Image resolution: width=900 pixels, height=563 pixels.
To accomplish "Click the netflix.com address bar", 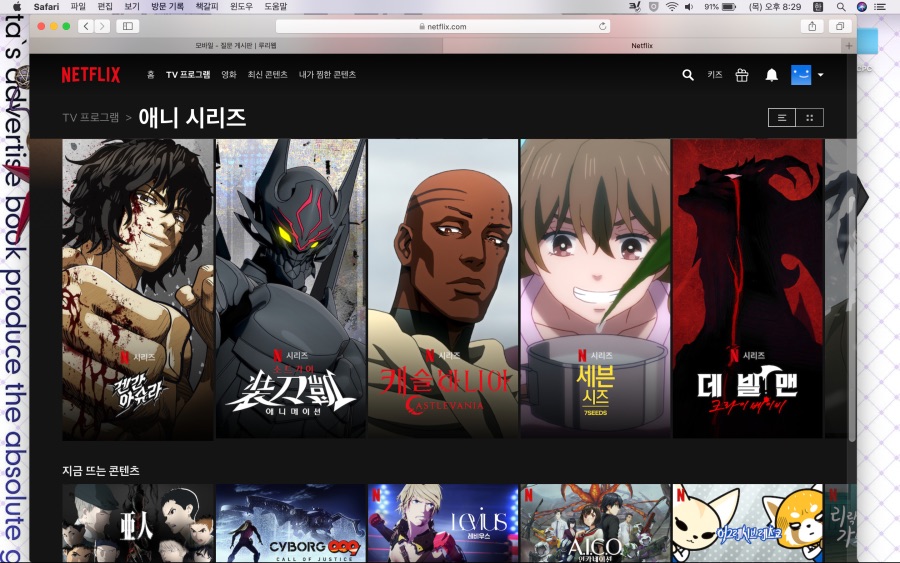I will 443,26.
